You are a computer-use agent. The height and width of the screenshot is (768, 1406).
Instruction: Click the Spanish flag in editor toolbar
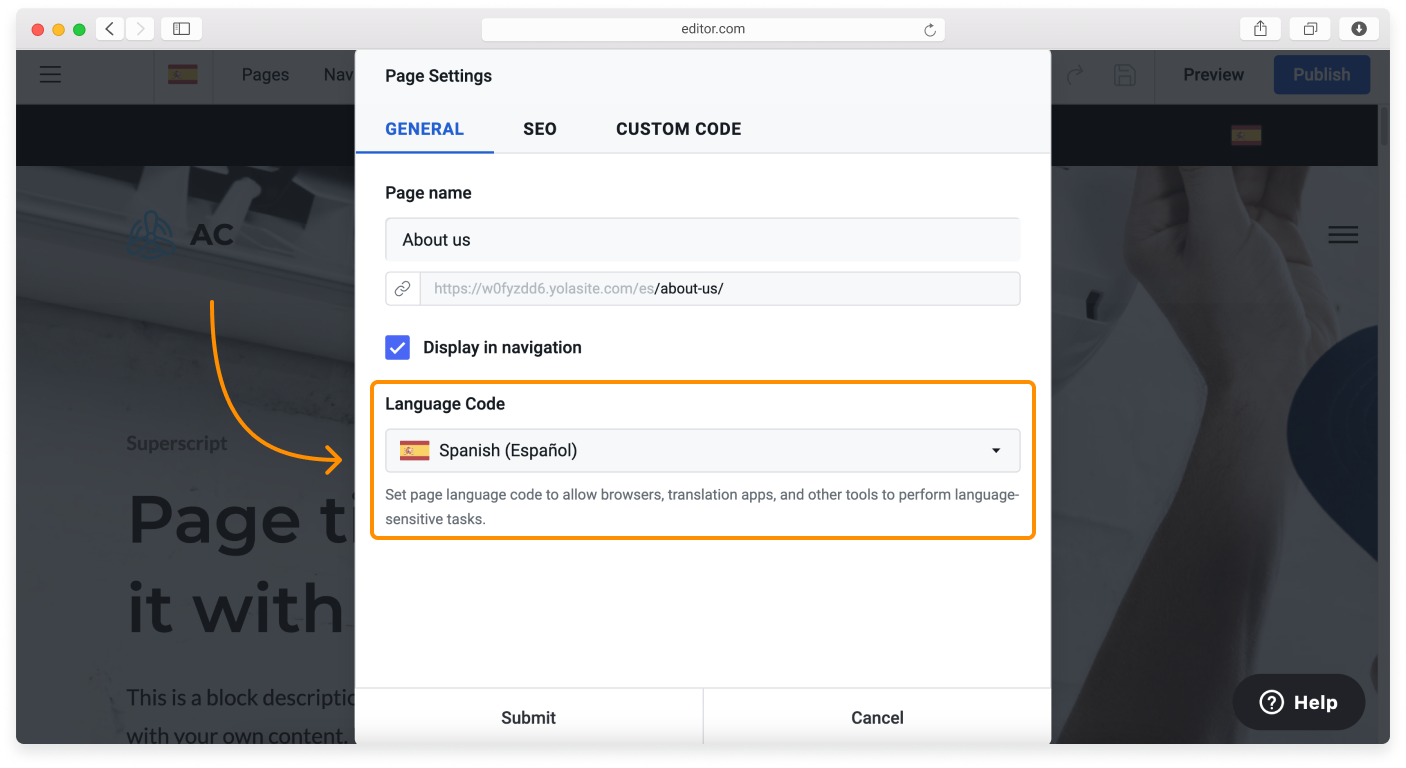[x=182, y=74]
